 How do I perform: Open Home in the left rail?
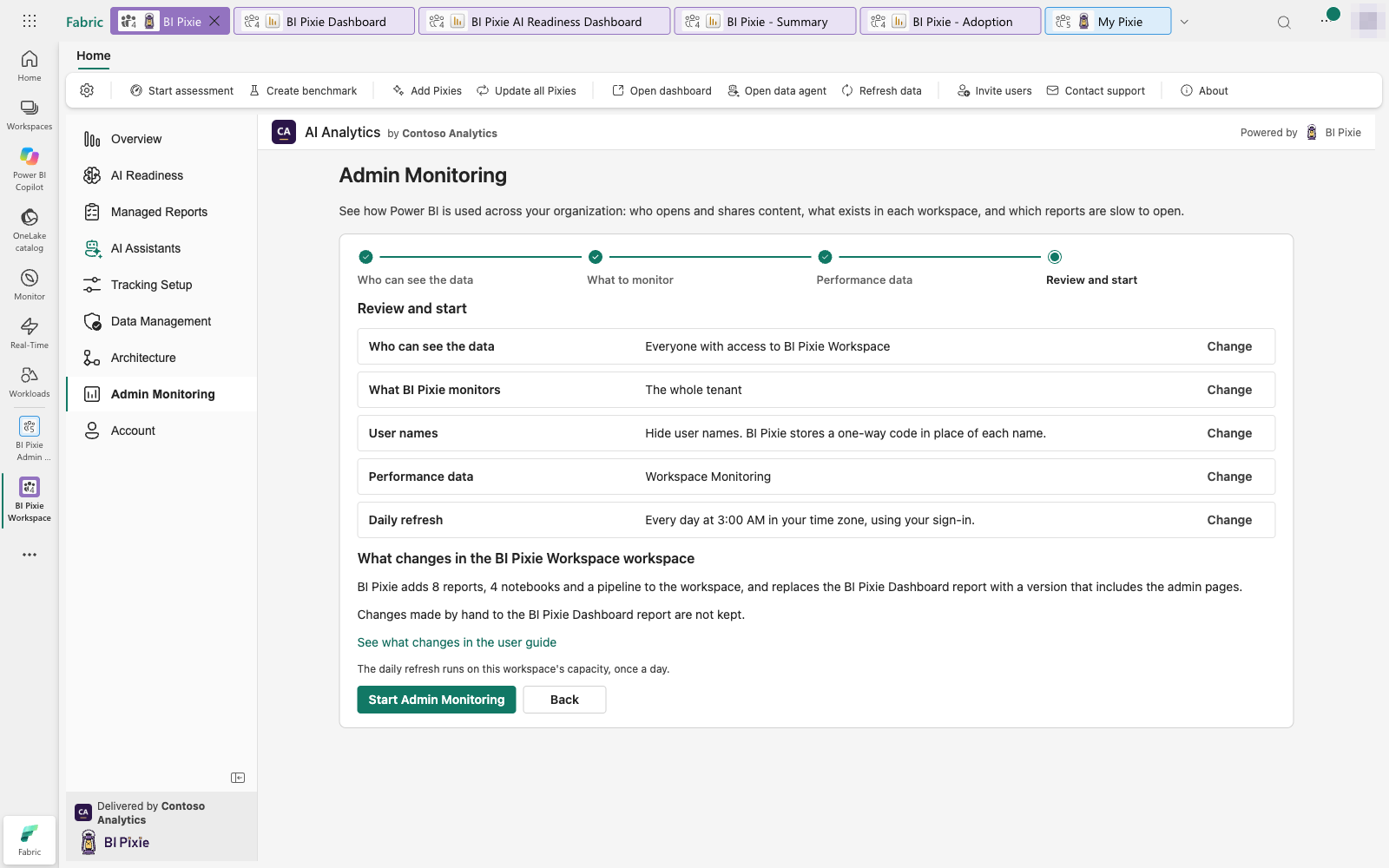[30, 66]
